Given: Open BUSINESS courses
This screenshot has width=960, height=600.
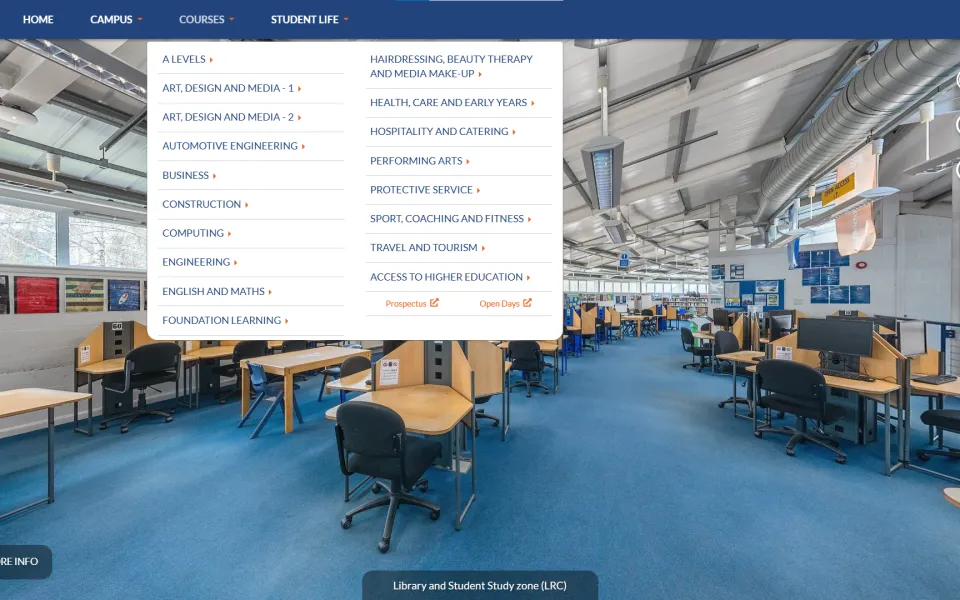Looking at the screenshot, I should [x=189, y=175].
